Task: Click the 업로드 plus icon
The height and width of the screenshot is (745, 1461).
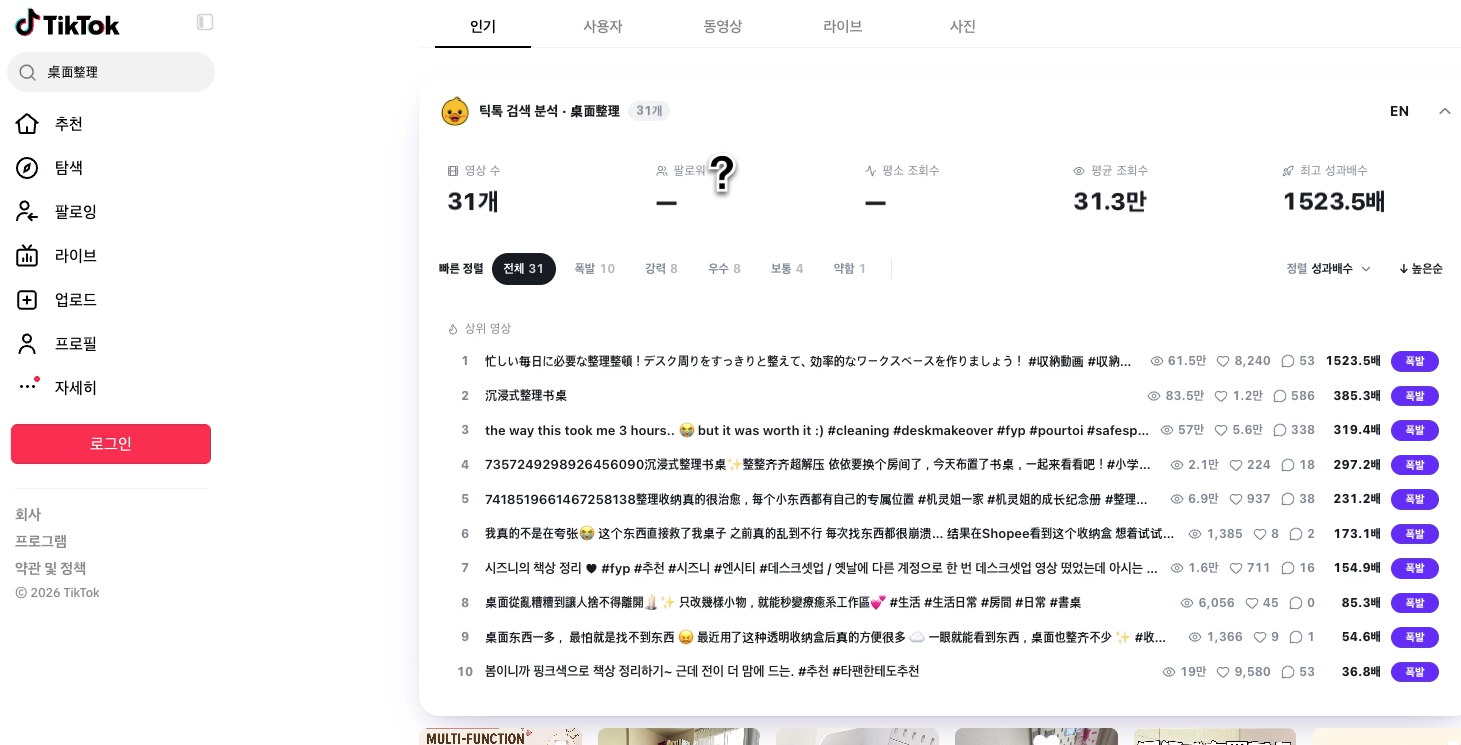Action: point(27,300)
